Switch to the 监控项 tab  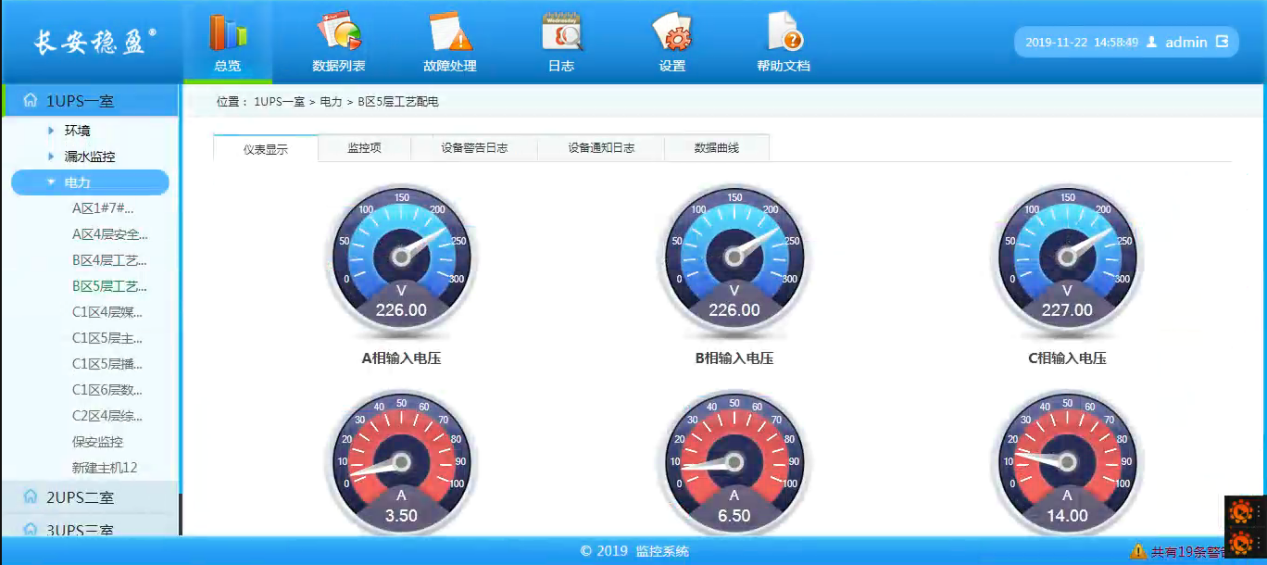[364, 148]
